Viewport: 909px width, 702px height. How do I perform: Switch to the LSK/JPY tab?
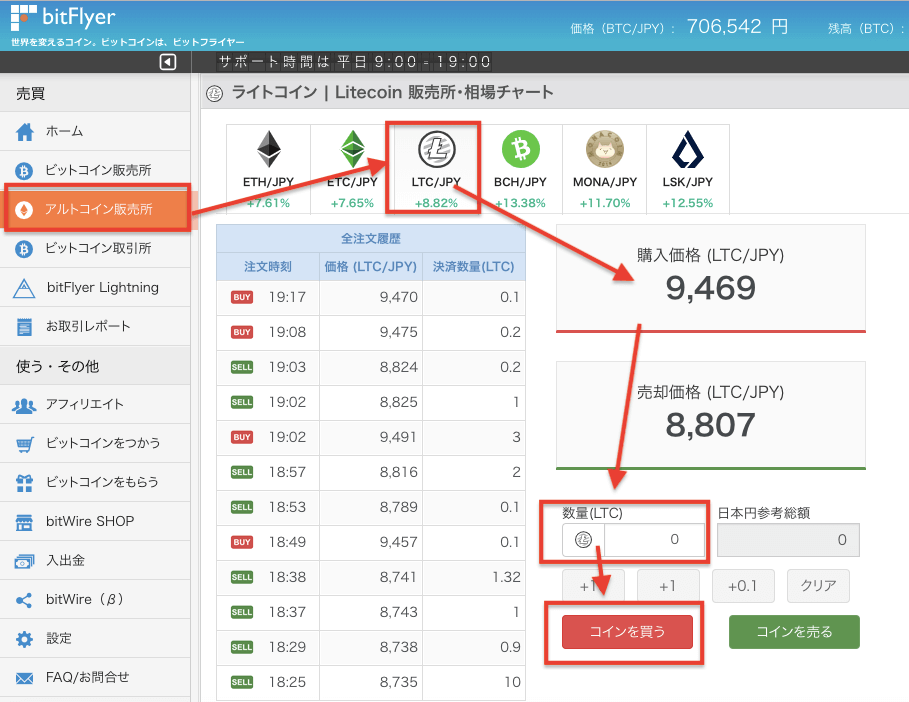688,169
